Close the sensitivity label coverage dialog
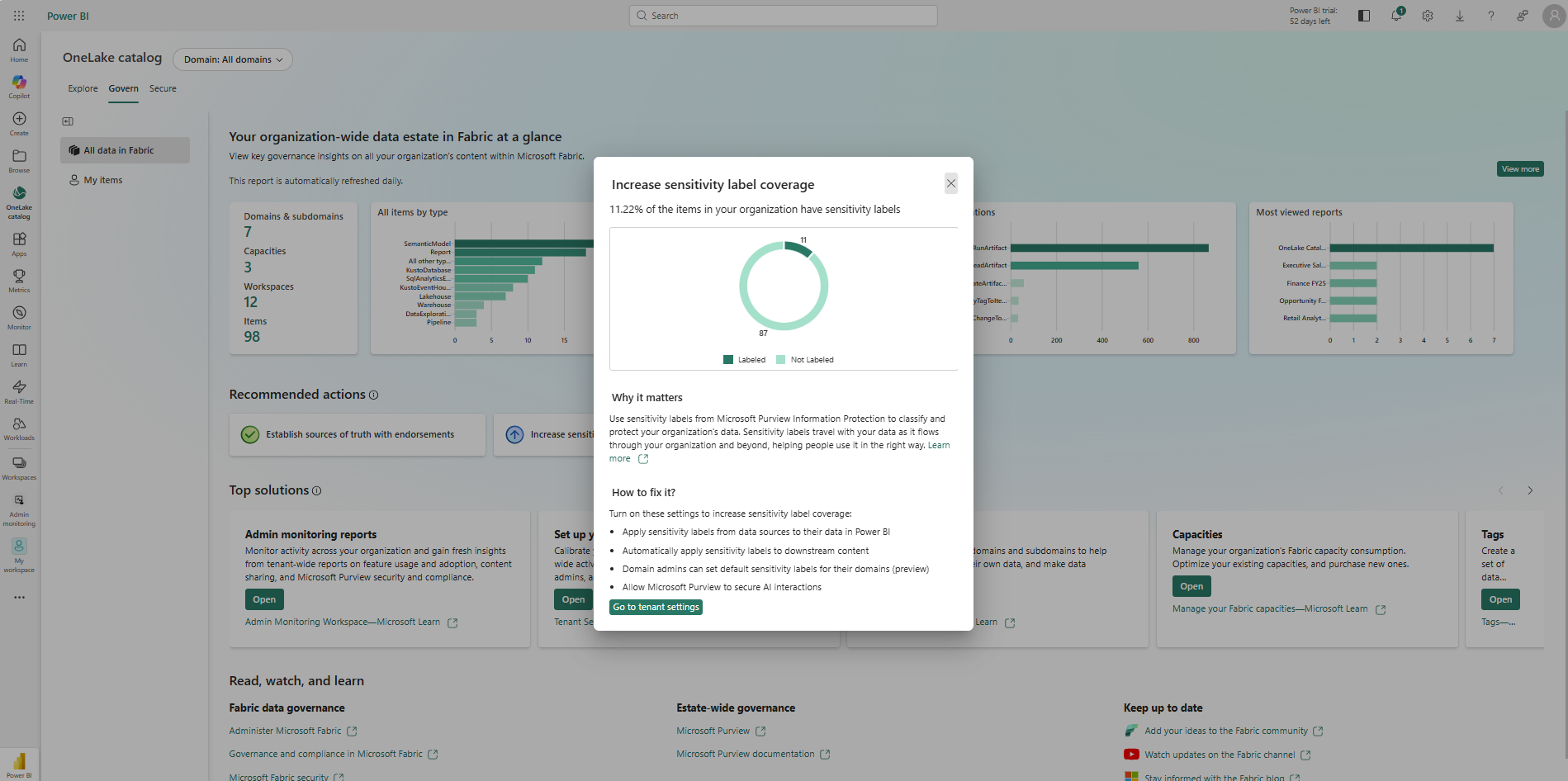This screenshot has height=781, width=1568. [951, 183]
